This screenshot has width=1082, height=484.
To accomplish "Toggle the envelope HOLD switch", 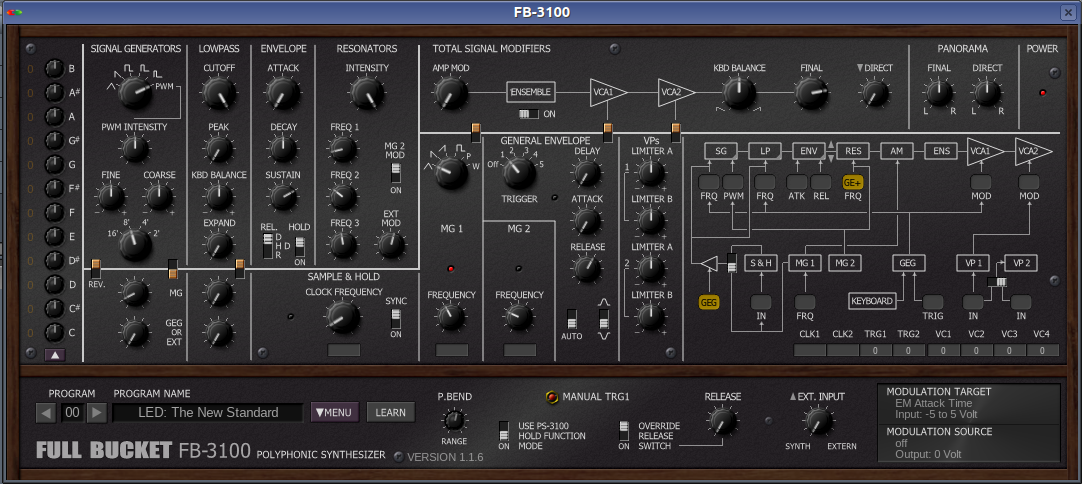I will pos(299,246).
